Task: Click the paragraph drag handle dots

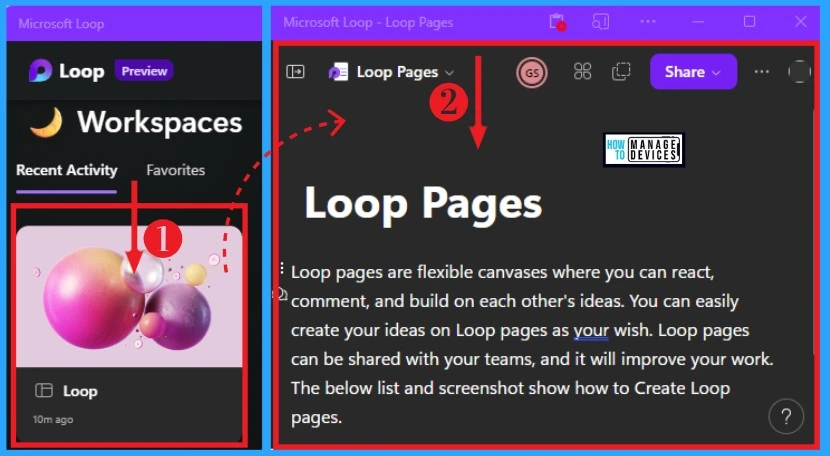Action: click(x=282, y=268)
